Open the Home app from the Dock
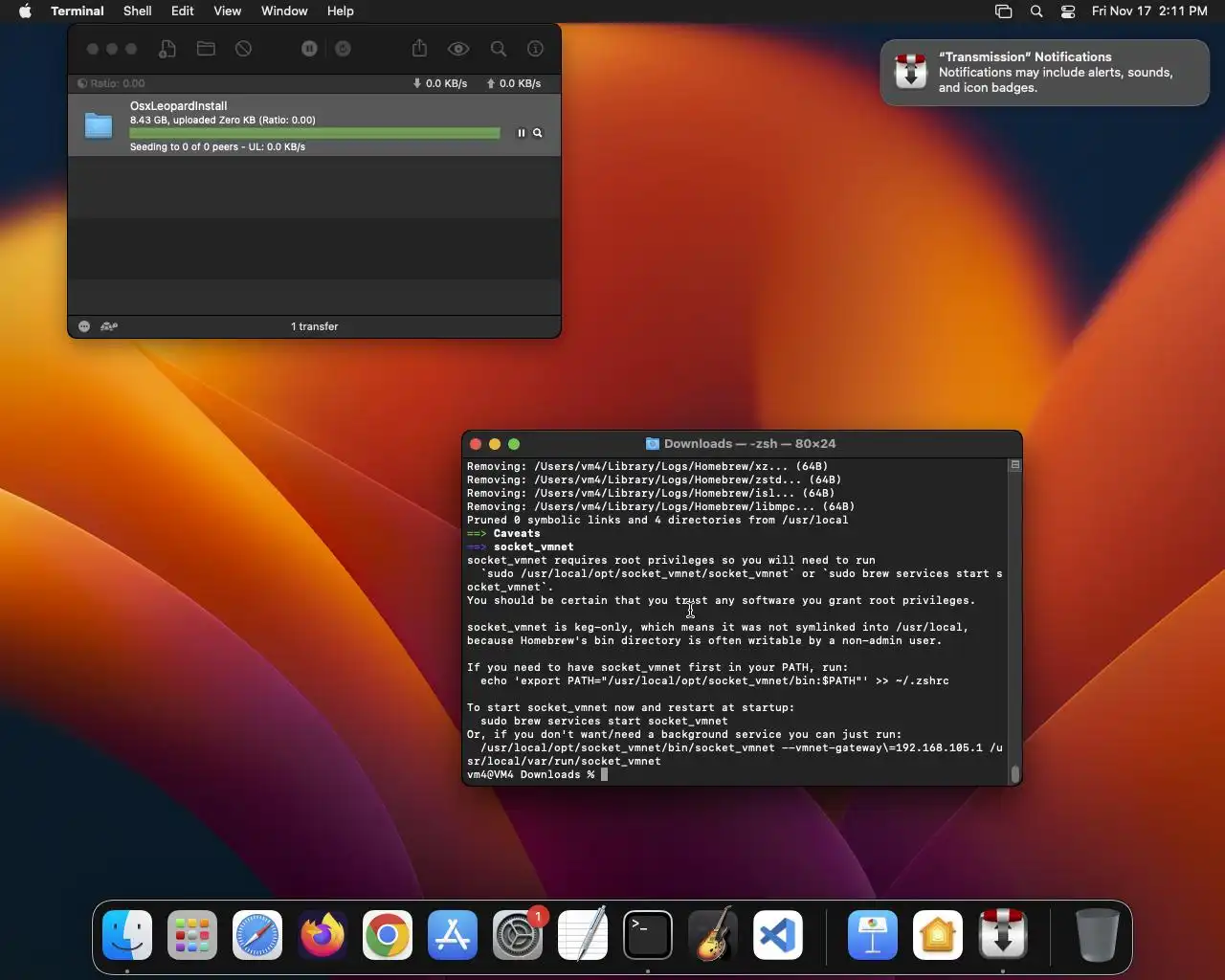Screen dimensions: 1225x980 [937, 935]
